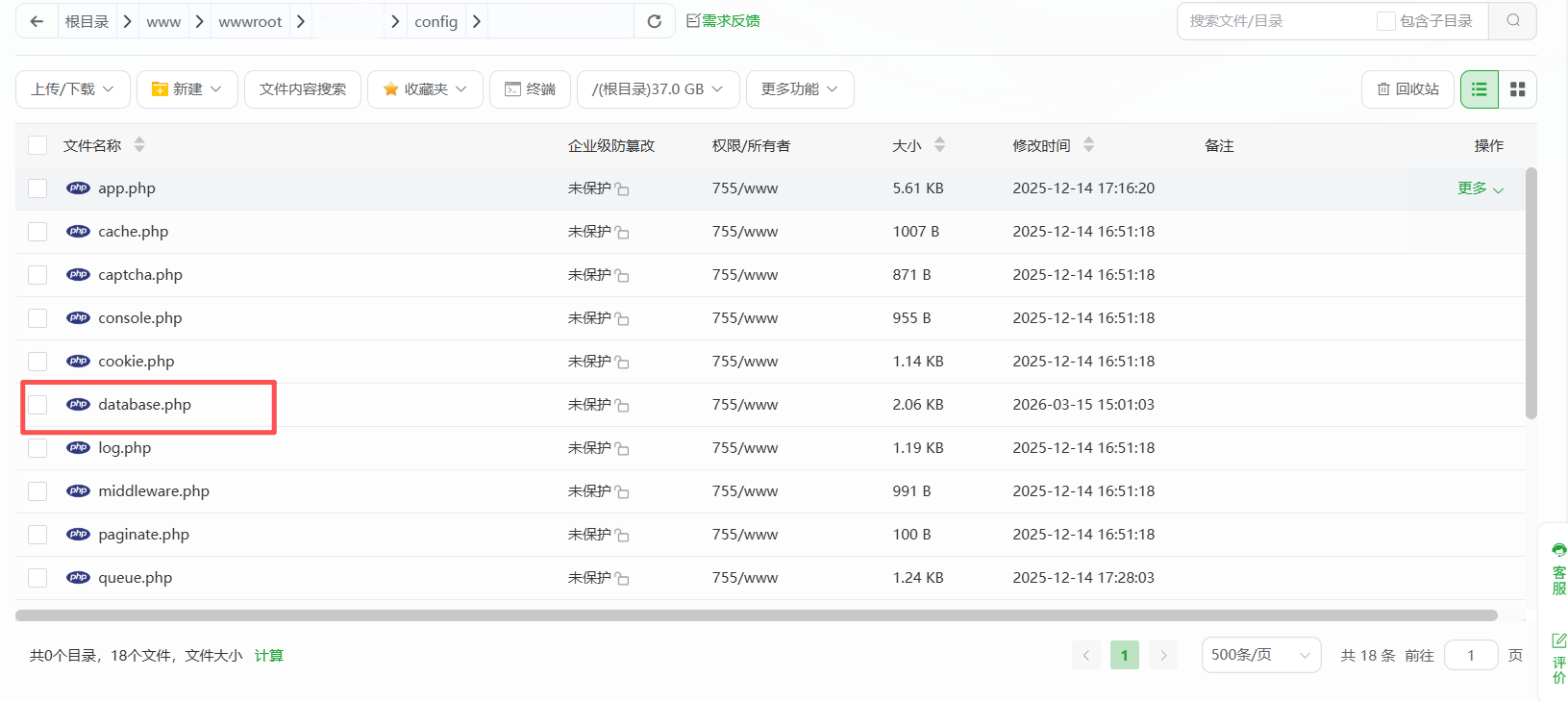Click the php icon beside app.php
This screenshot has width=1568, height=702.
(78, 188)
